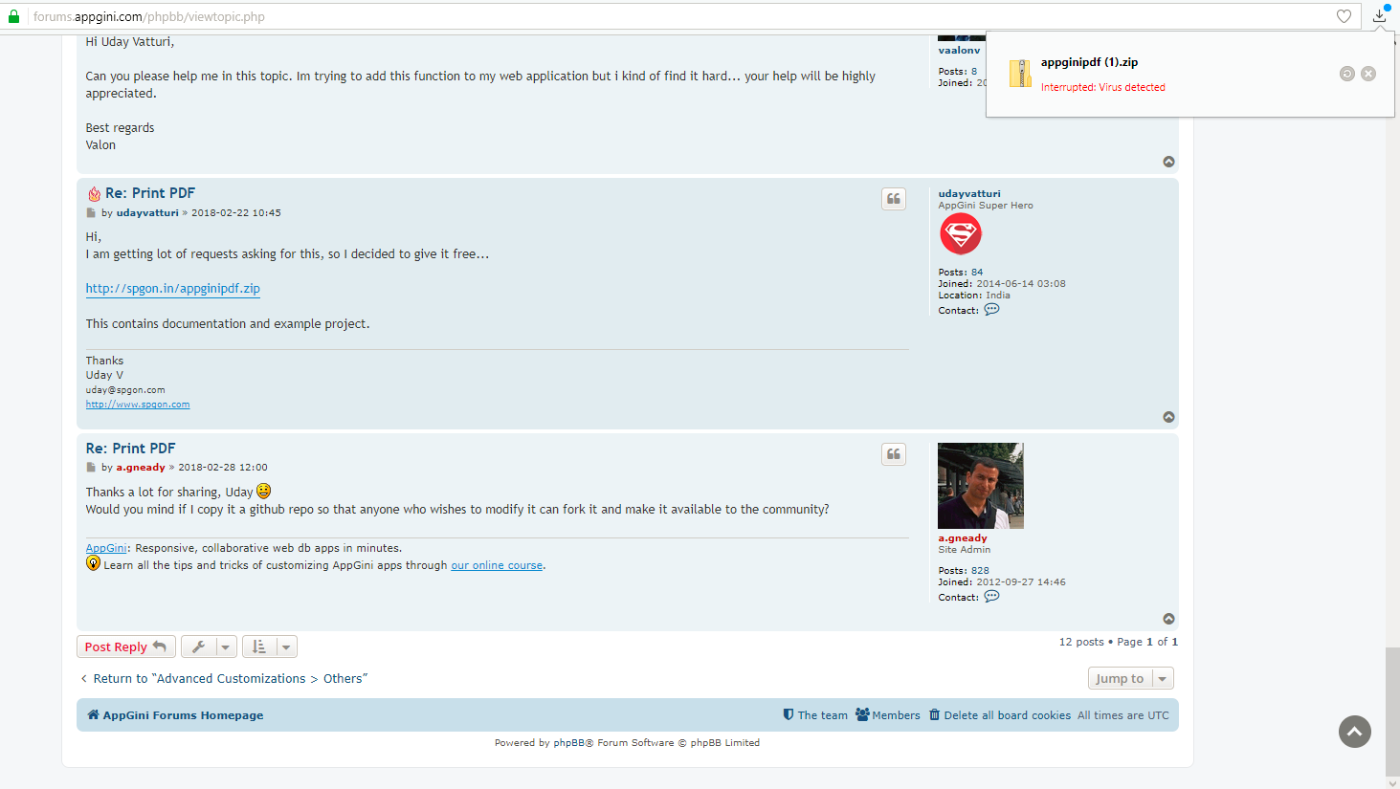Open vaalonv's profile link
This screenshot has width=1400, height=789.
(959, 49)
